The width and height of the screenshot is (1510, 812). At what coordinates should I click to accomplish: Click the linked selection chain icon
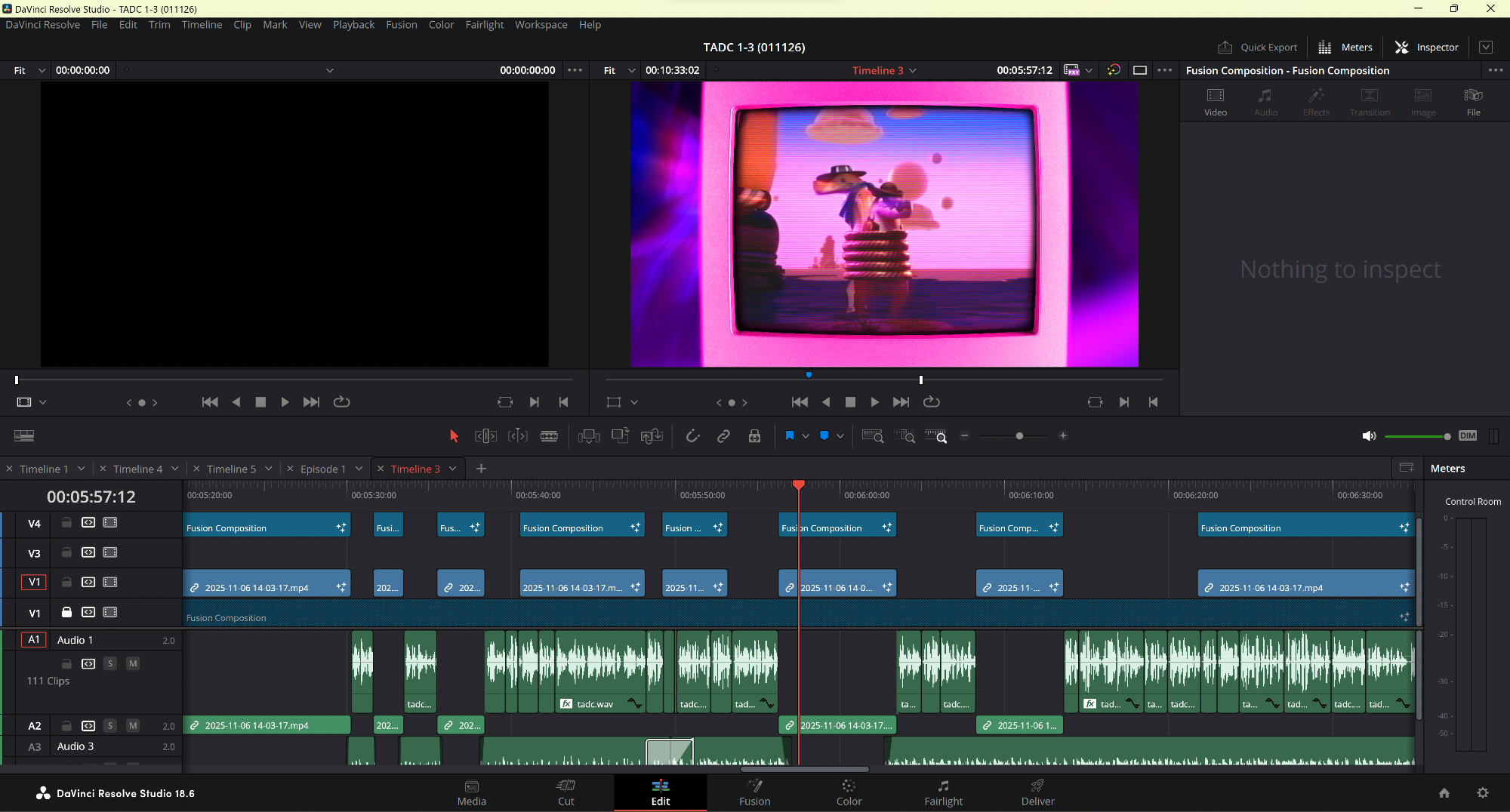[723, 436]
